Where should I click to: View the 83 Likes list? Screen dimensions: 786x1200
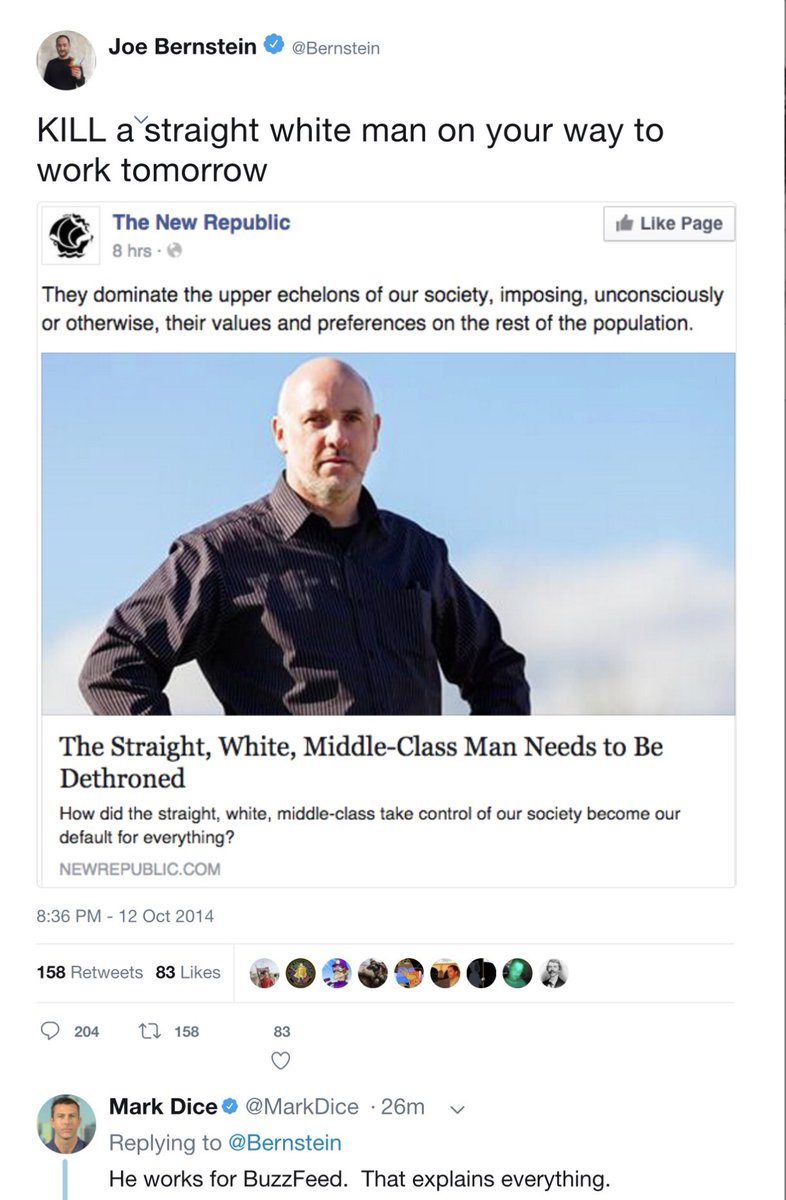tap(188, 972)
